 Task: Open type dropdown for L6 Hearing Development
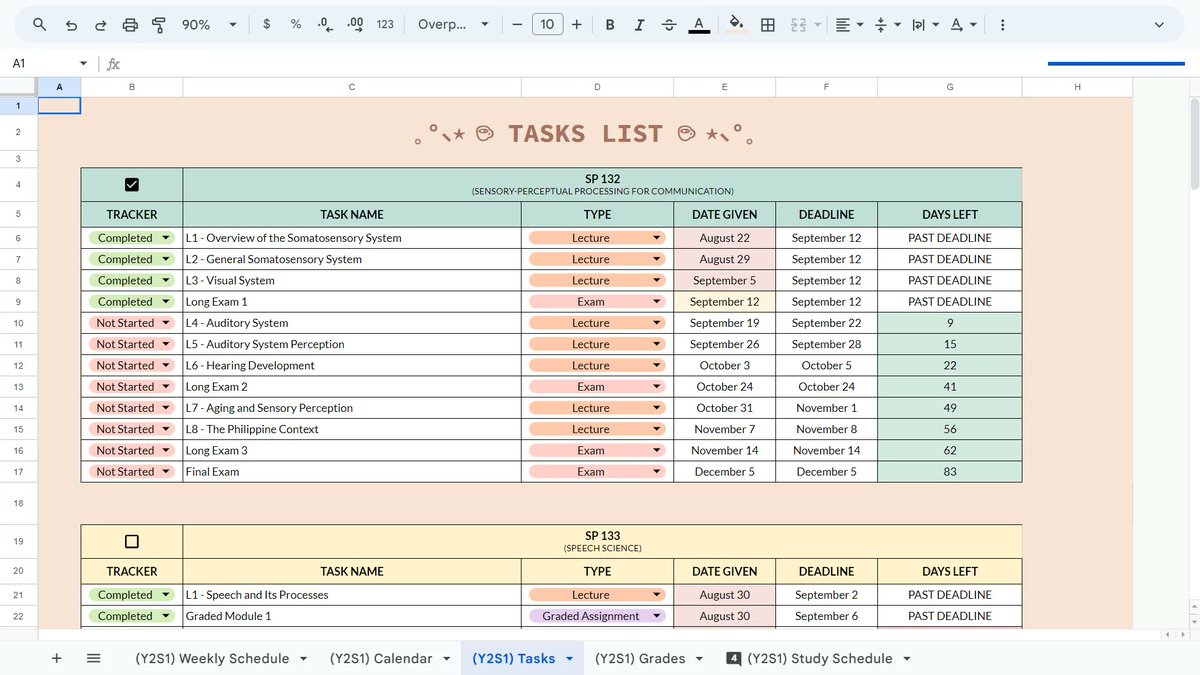click(657, 366)
